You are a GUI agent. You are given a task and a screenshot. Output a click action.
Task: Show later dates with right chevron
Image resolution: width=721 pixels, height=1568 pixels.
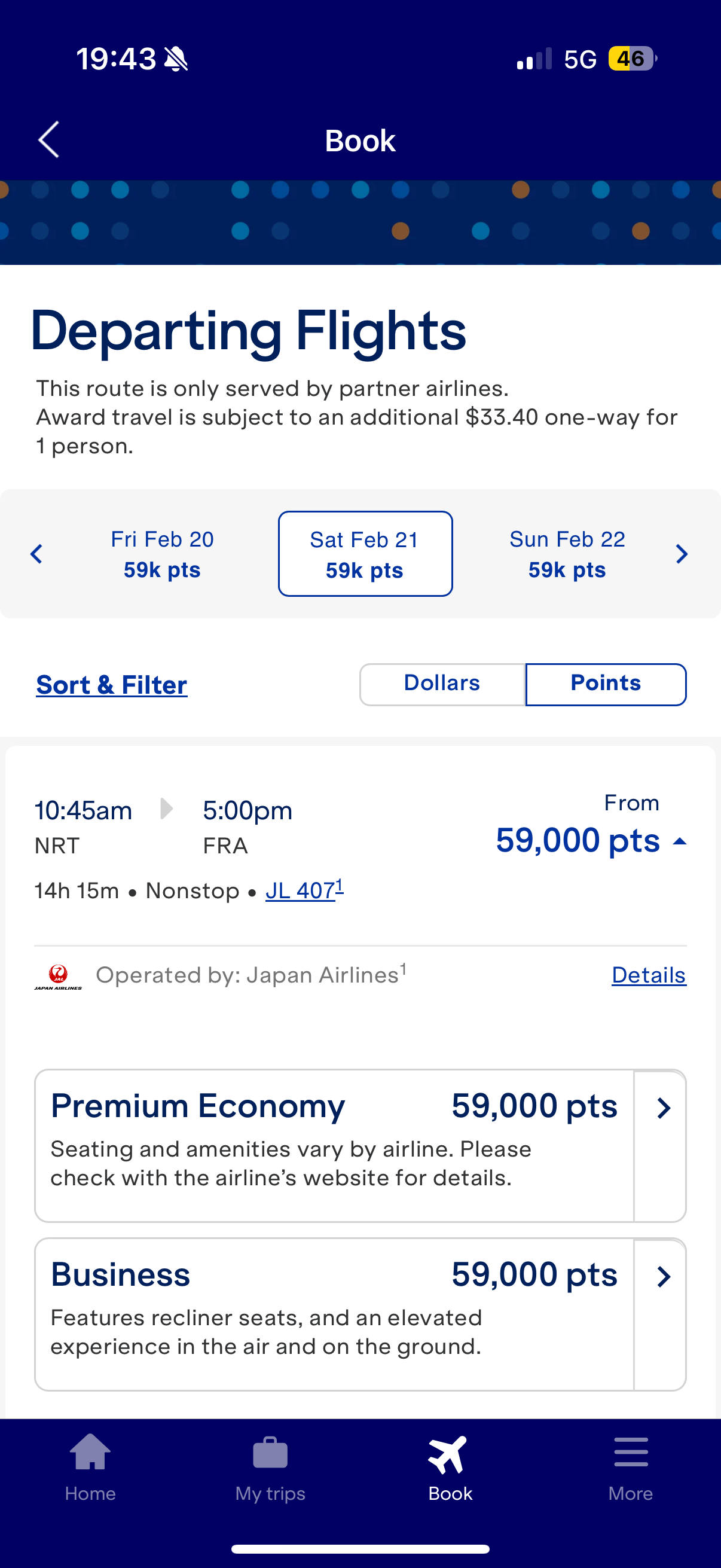click(x=682, y=554)
